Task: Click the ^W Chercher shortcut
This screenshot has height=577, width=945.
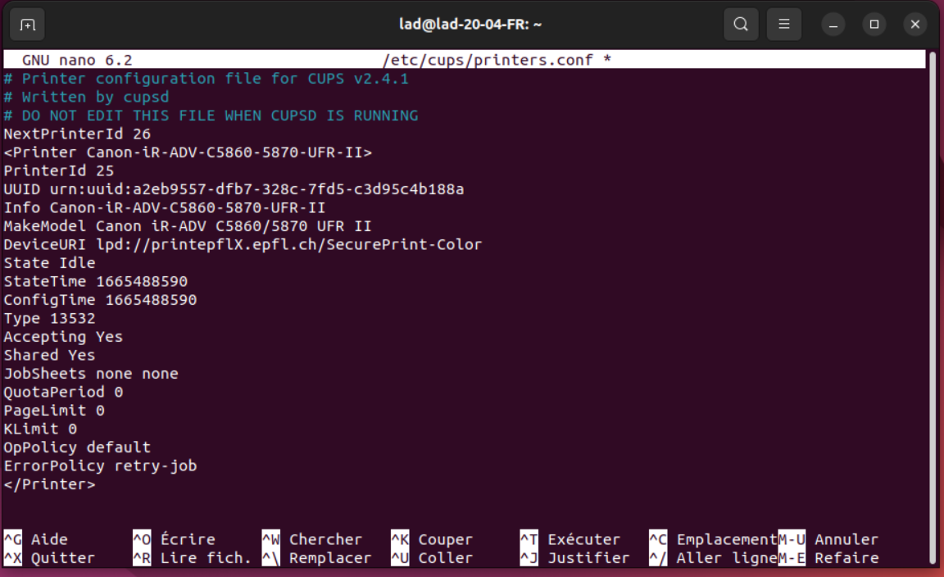Action: (312, 540)
